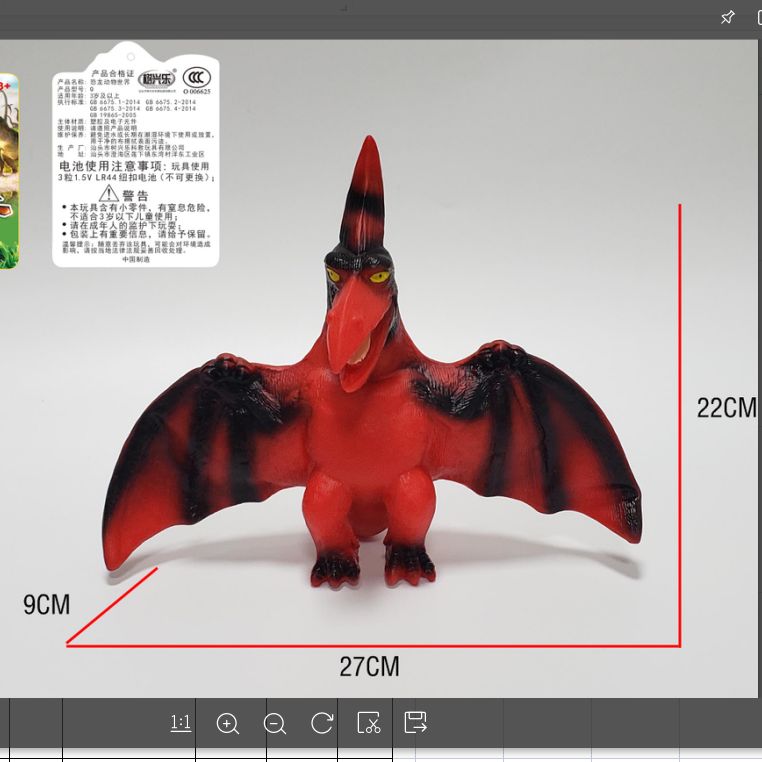Pin the image viewer window
The width and height of the screenshot is (762, 762).
click(x=727, y=18)
